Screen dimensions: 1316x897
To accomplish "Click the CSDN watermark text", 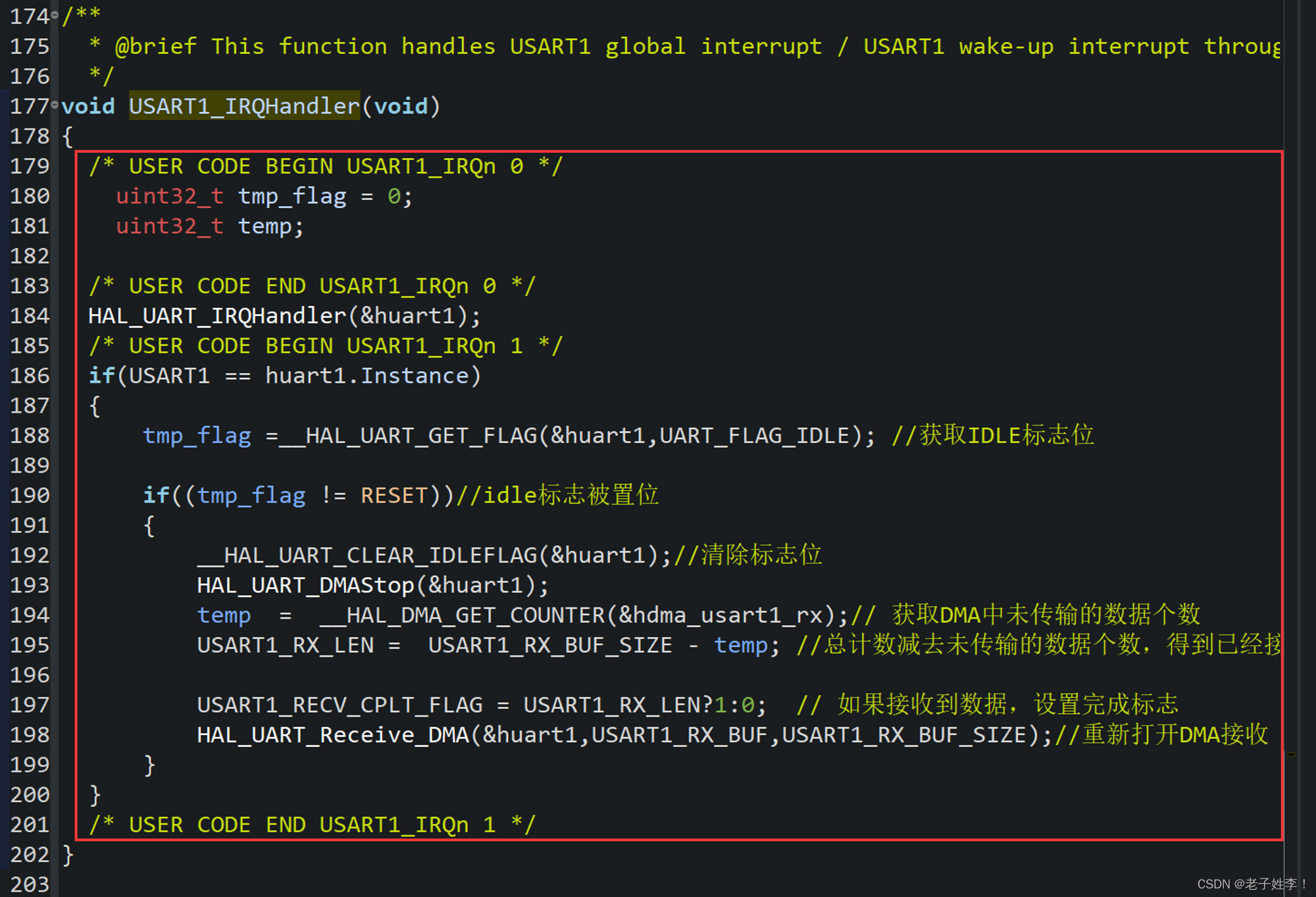I will point(1250,884).
